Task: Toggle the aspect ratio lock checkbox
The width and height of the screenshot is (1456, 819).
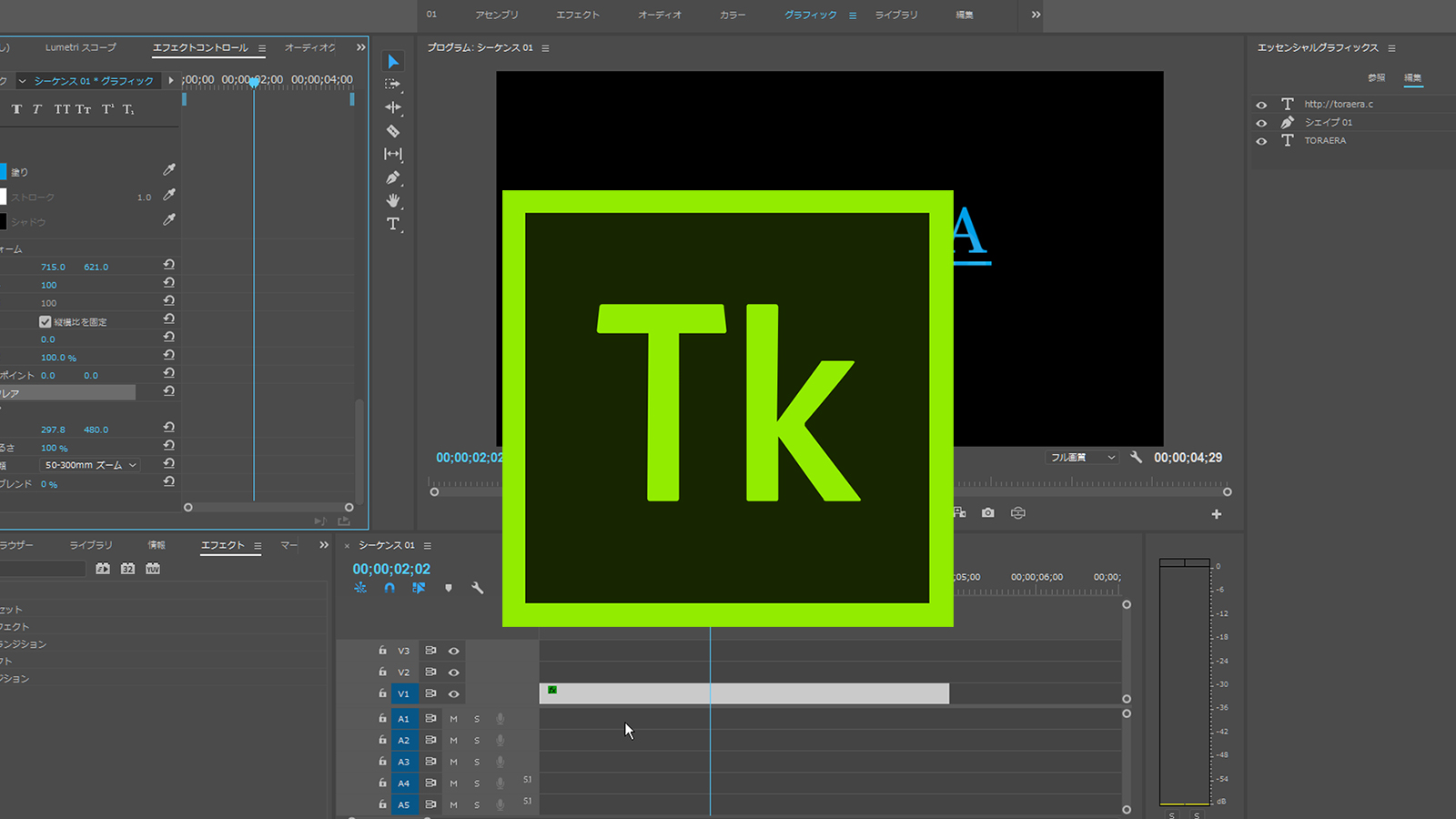Action: pos(45,321)
